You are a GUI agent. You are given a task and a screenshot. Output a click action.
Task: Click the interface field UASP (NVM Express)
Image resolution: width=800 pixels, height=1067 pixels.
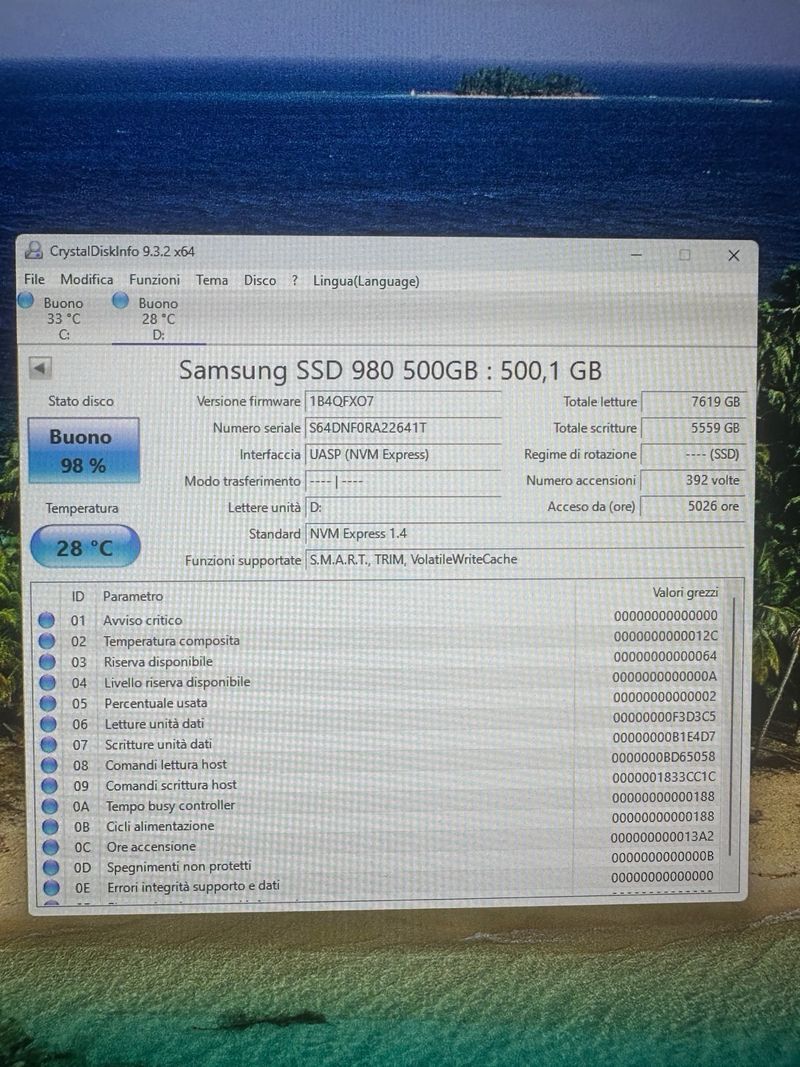pyautogui.click(x=403, y=455)
